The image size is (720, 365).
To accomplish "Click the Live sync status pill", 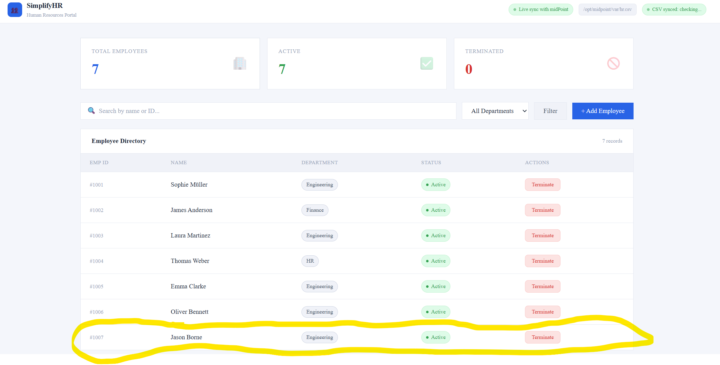I will click(540, 10).
